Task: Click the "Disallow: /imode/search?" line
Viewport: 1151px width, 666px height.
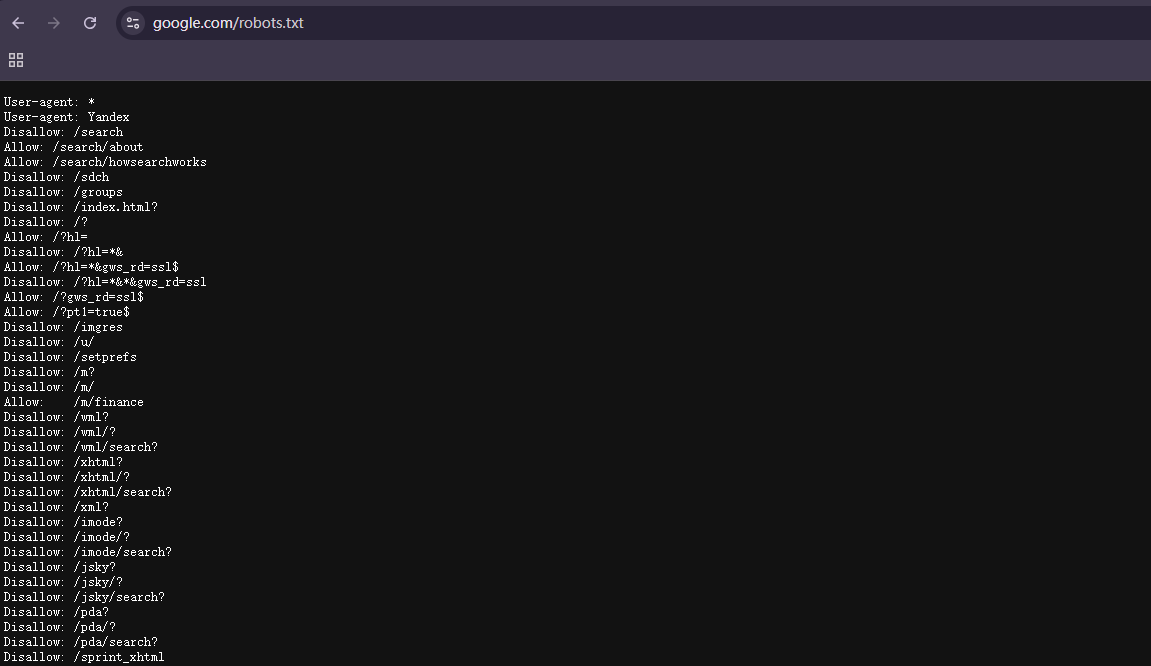Action: 87,552
